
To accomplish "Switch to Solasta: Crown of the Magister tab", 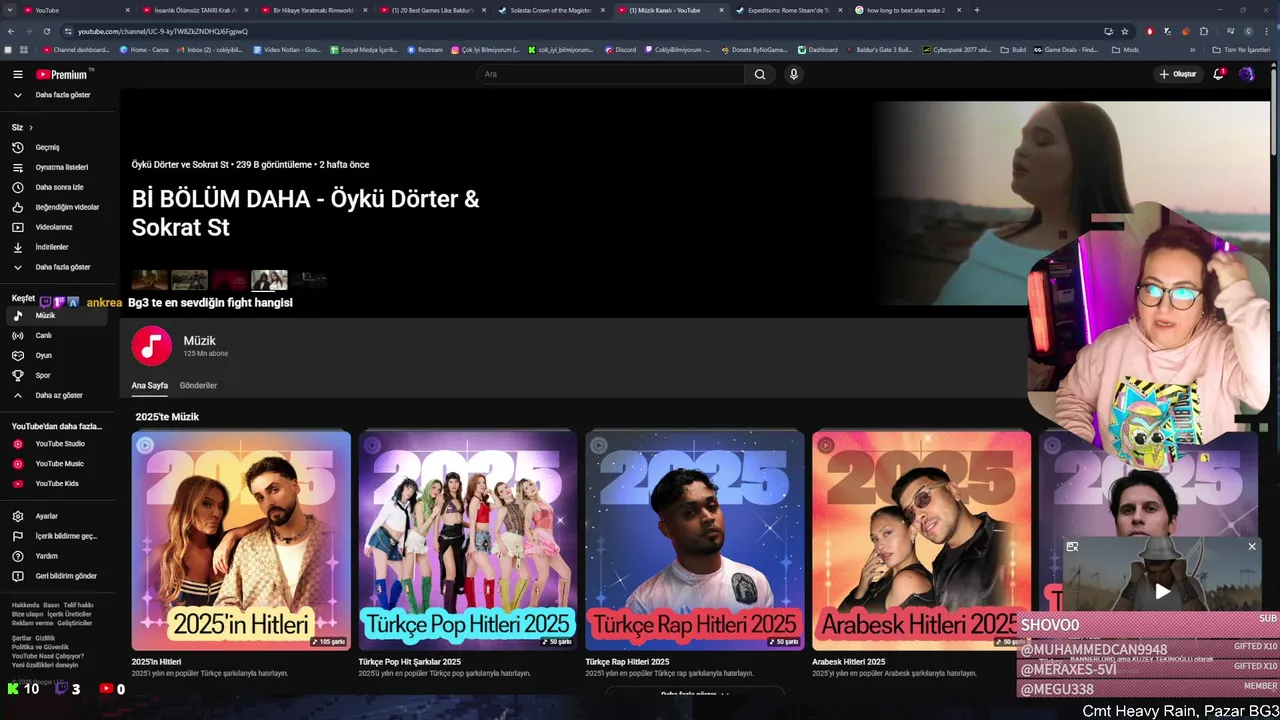I will [551, 10].
